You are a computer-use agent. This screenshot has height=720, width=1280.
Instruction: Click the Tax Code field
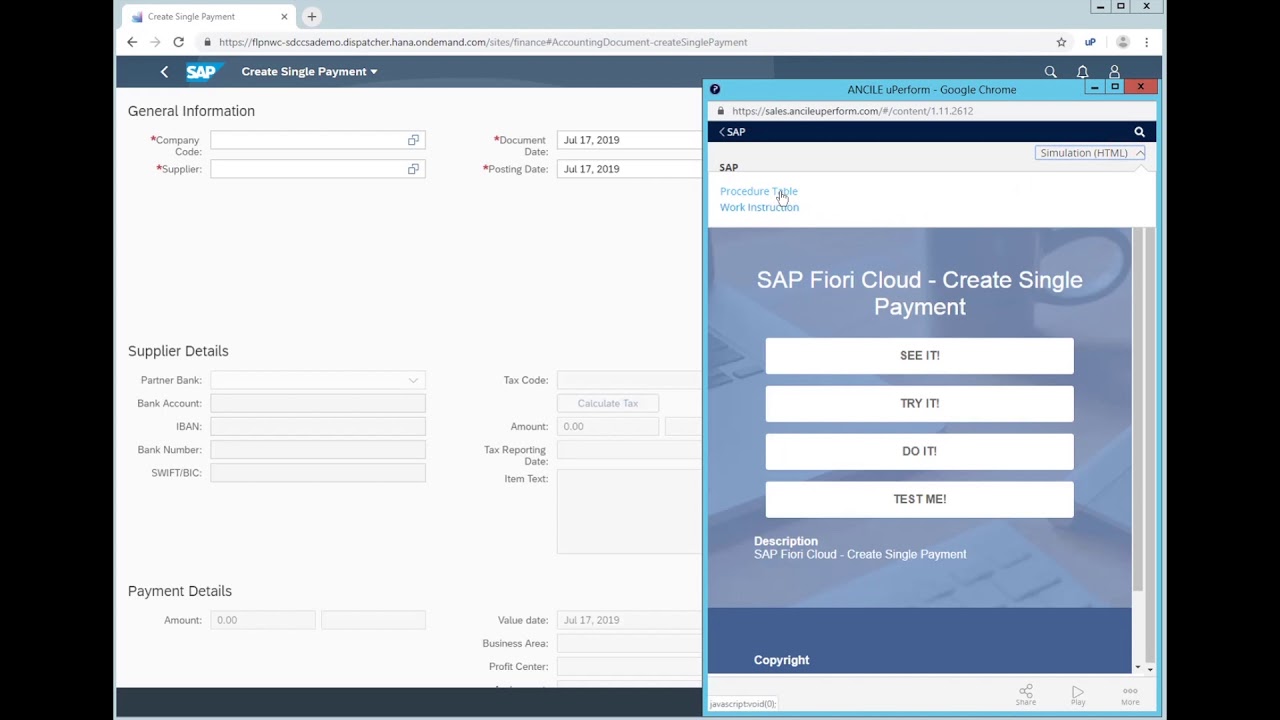click(629, 380)
